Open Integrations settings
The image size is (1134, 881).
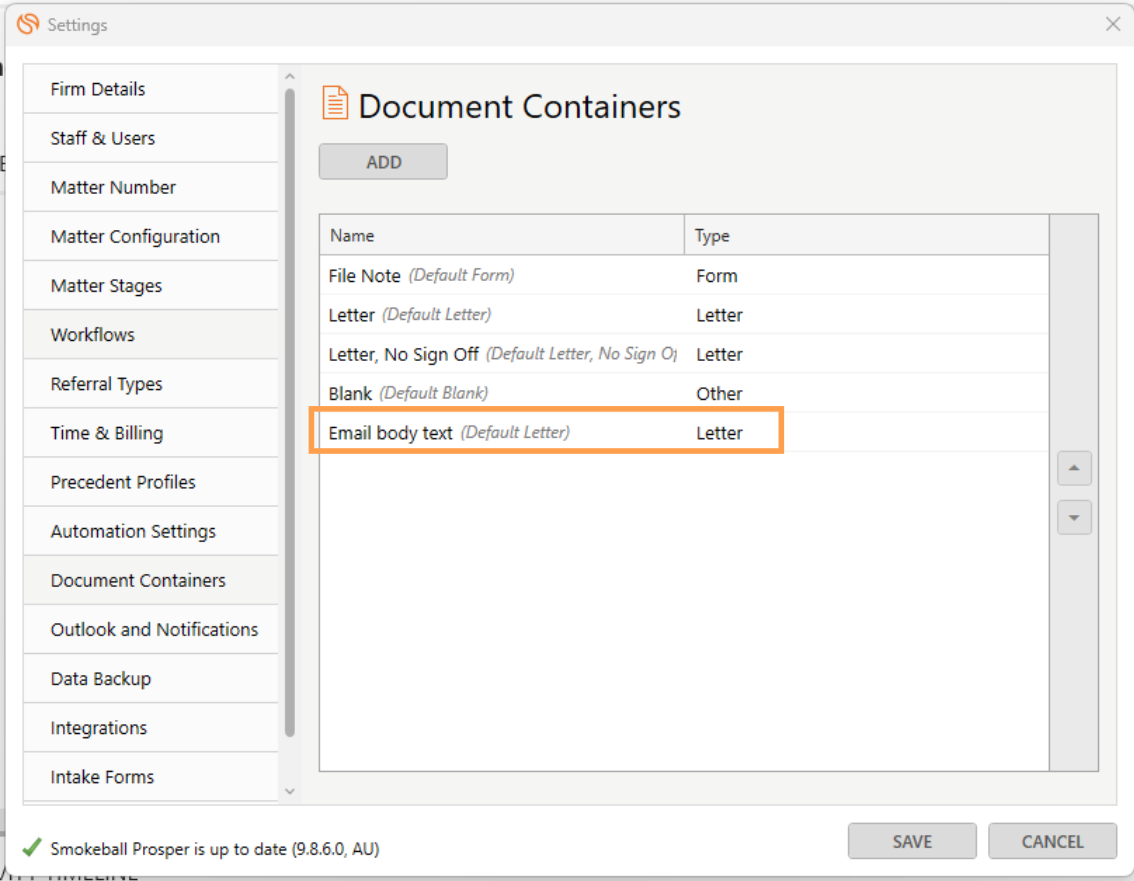(150, 728)
